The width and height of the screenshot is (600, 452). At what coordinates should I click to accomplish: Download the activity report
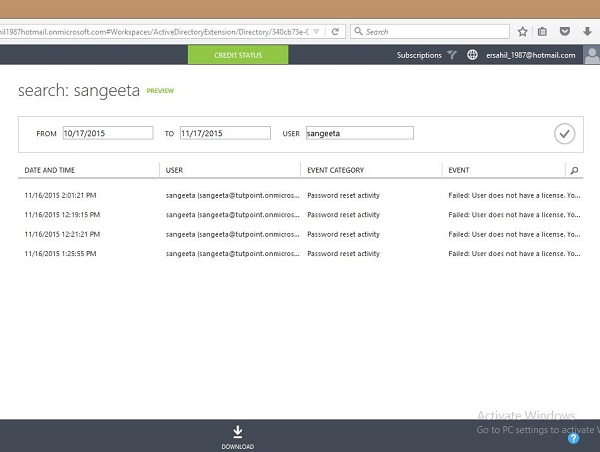tap(238, 437)
